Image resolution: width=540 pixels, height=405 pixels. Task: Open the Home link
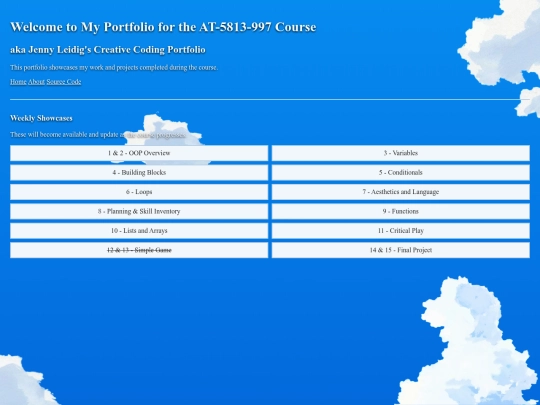(x=18, y=82)
